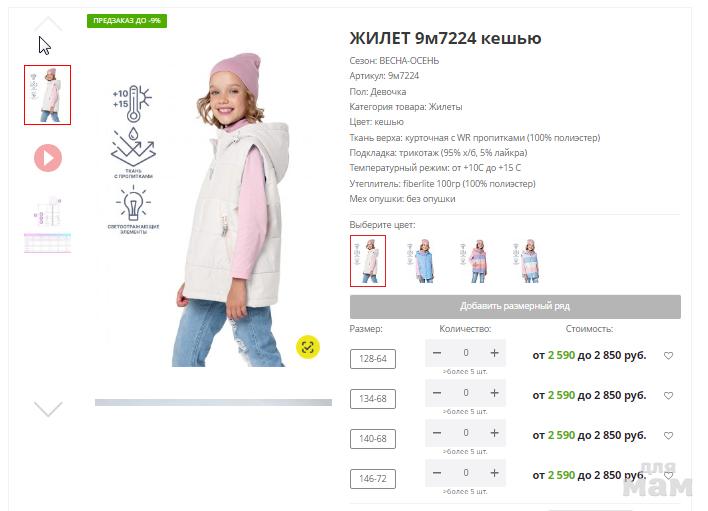Show the previous thumbnail with up chevron
The height and width of the screenshot is (511, 708).
[x=48, y=23]
